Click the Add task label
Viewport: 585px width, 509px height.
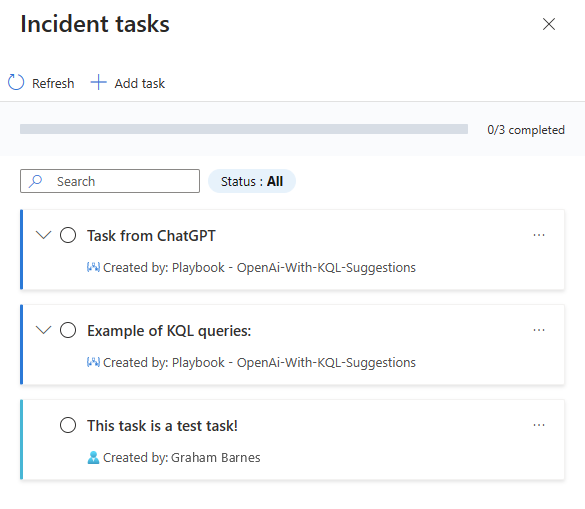coord(140,83)
